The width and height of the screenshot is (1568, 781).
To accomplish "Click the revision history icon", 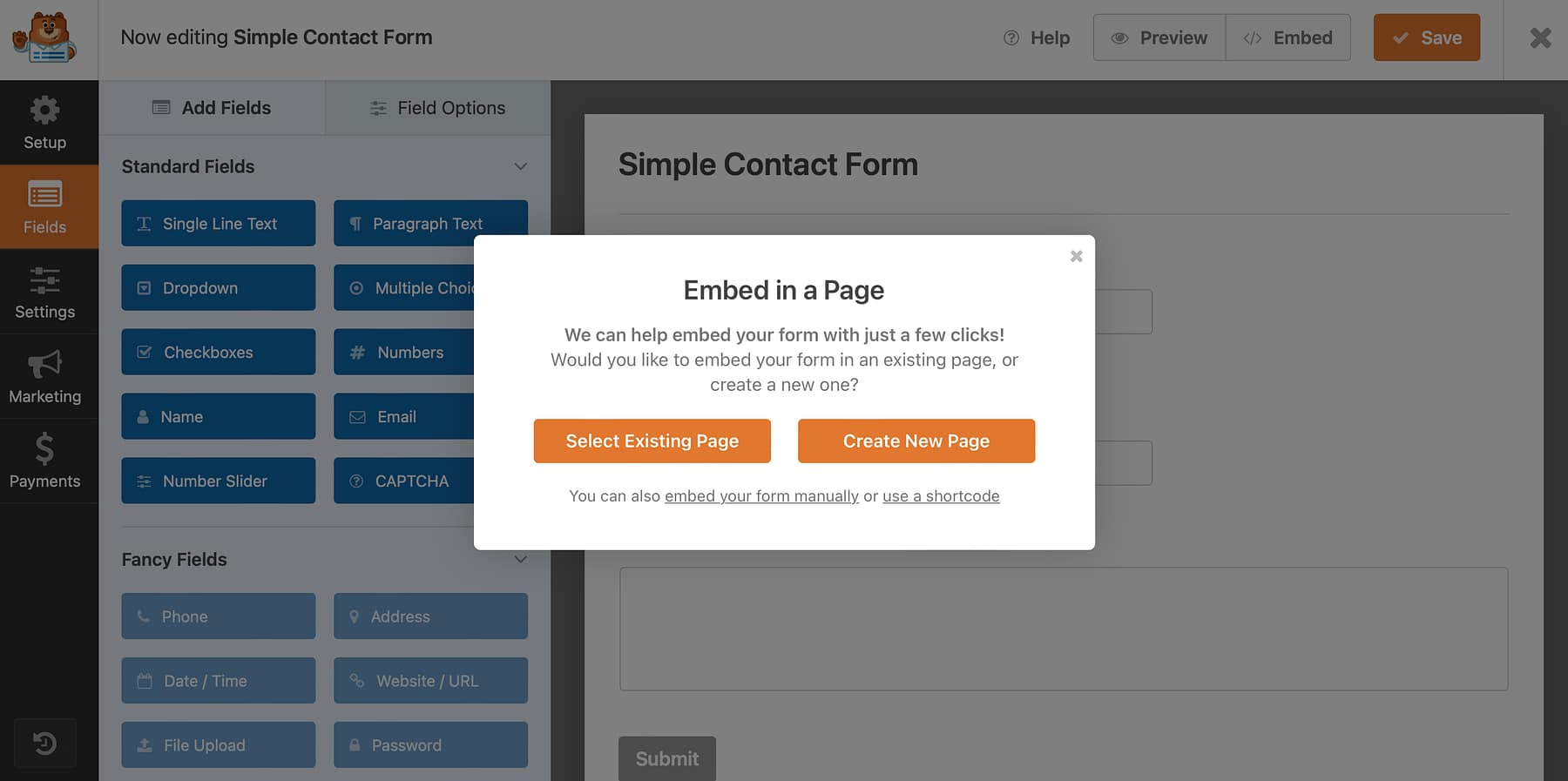I will click(x=44, y=743).
